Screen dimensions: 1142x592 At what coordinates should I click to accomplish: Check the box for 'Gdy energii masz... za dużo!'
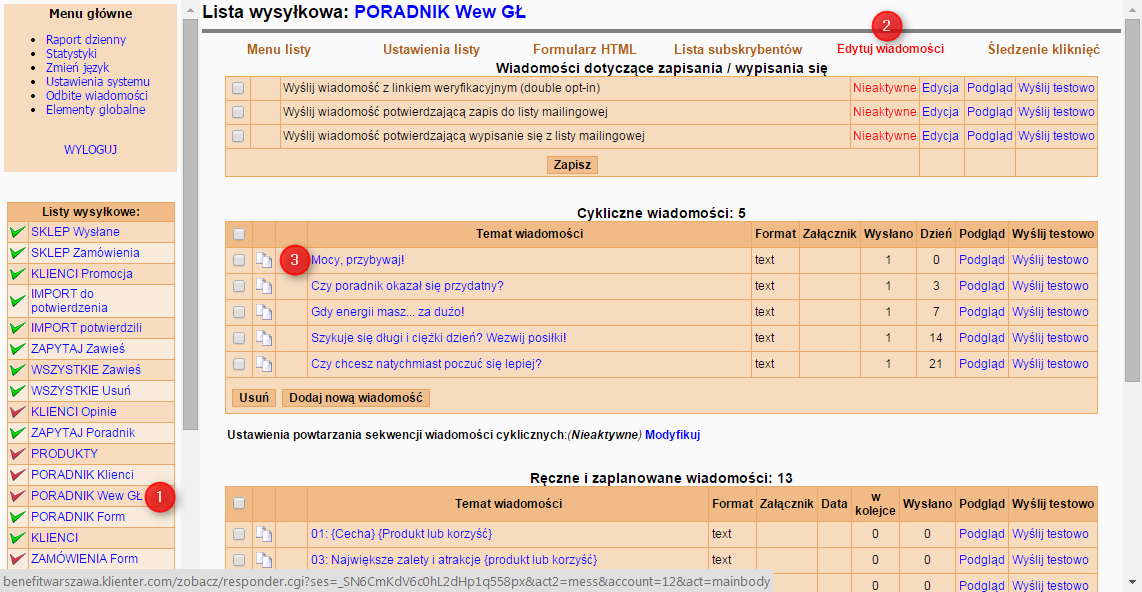(x=238, y=312)
